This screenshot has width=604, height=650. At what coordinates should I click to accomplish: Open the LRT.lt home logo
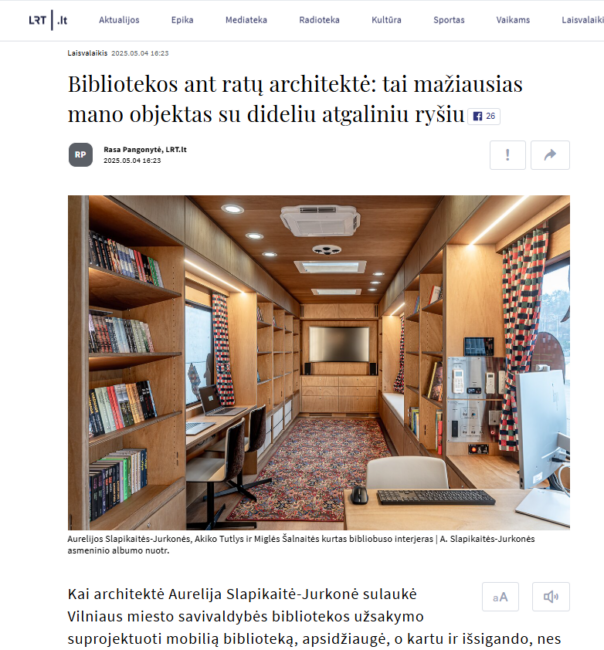tap(48, 20)
